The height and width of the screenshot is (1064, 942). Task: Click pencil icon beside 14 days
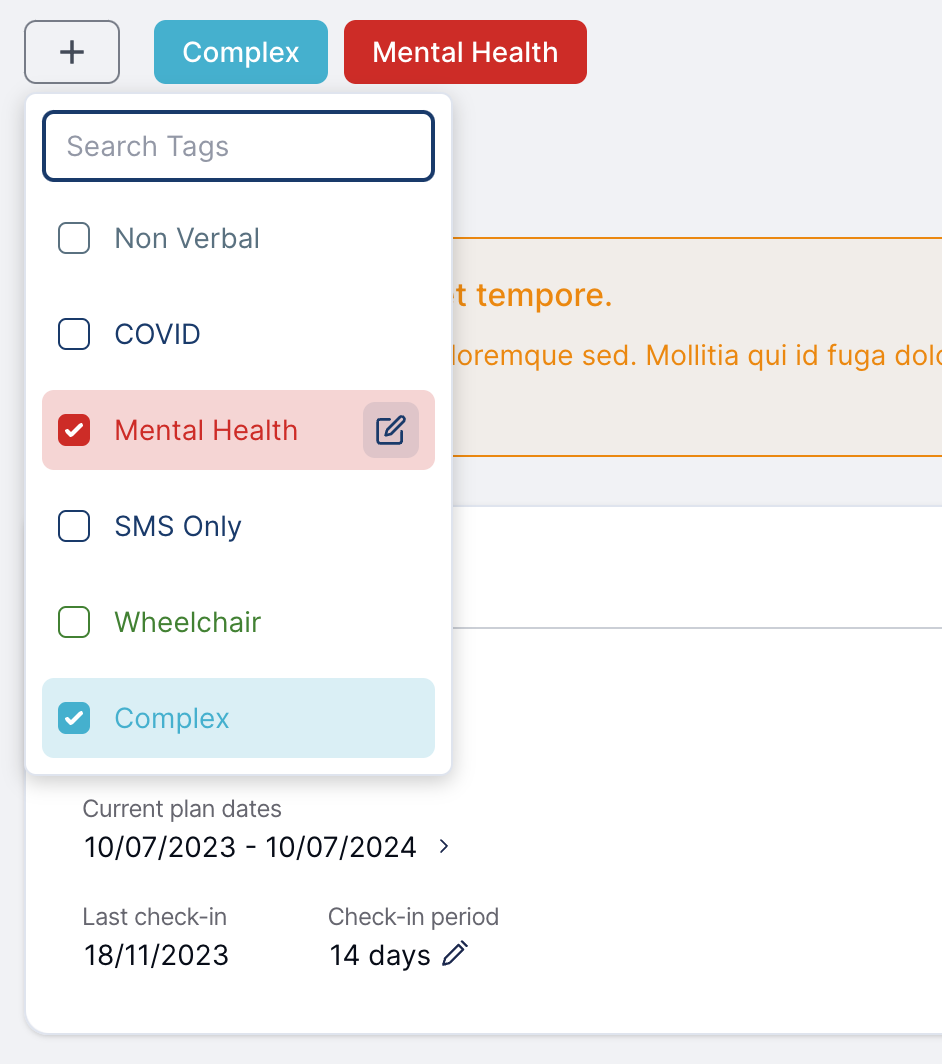[x=455, y=954]
